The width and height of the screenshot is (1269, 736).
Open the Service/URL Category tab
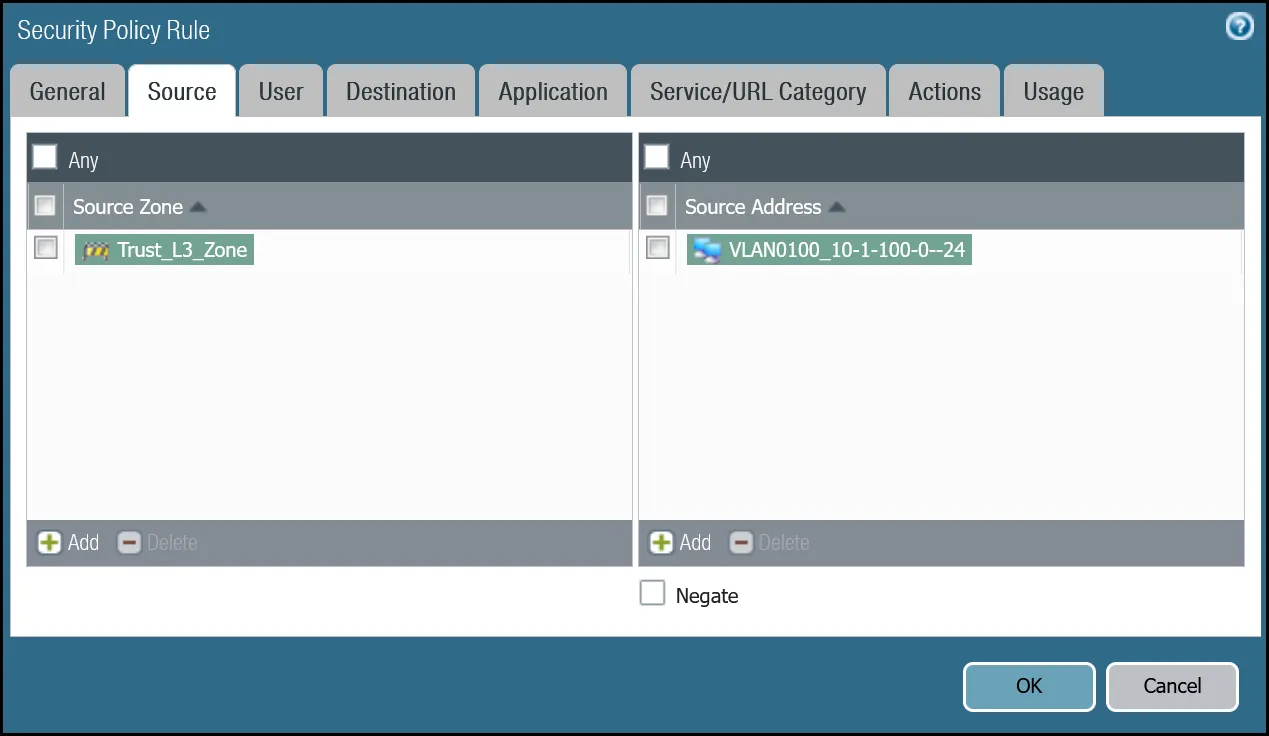click(757, 92)
